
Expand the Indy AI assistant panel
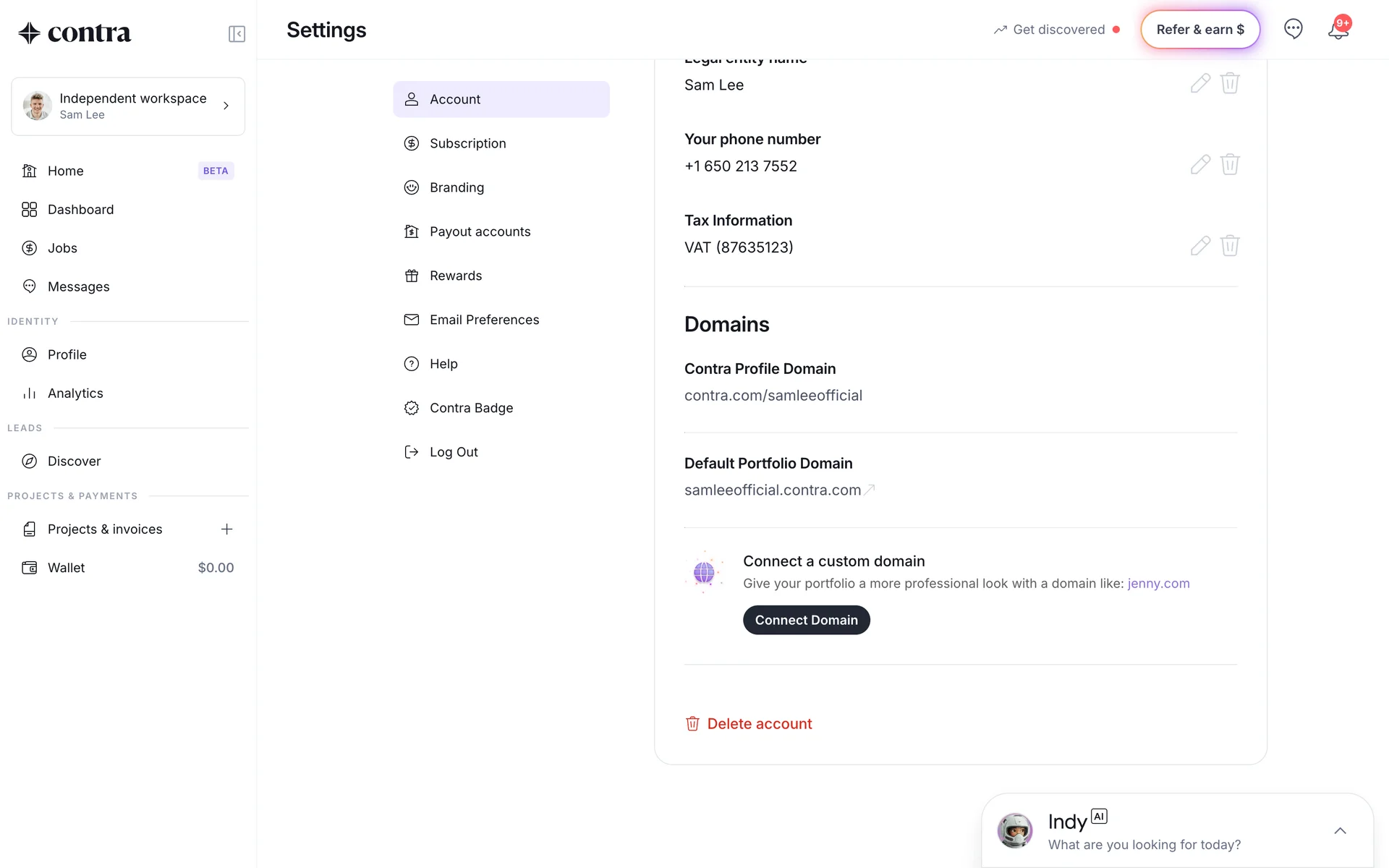1340,831
